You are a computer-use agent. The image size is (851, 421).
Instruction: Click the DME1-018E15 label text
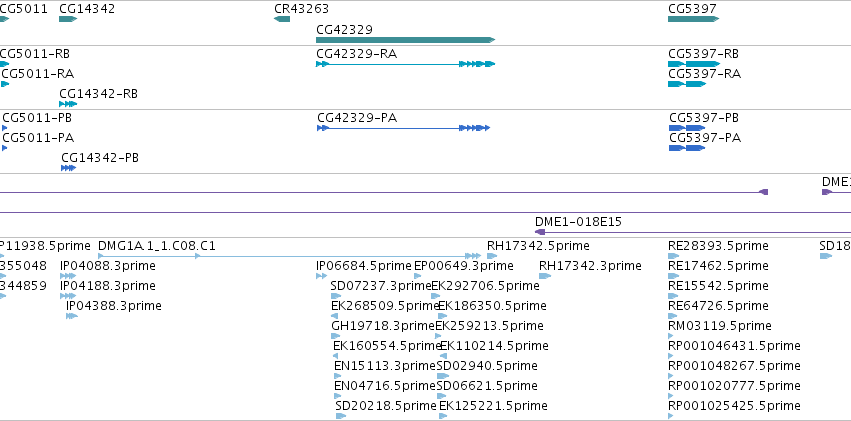point(579,221)
